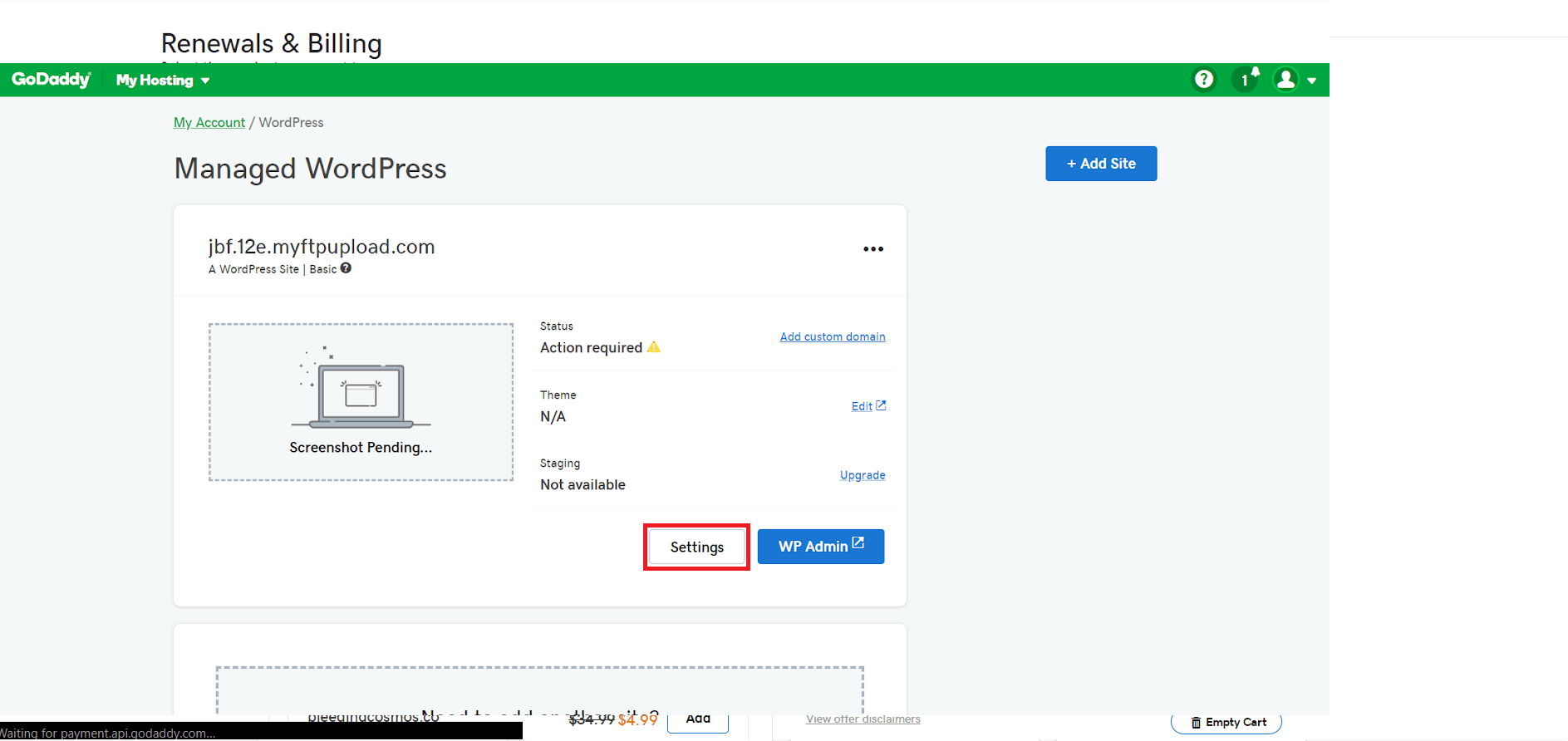This screenshot has height=741, width=1568.
Task: Click the Renewals & Billing heading
Action: pyautogui.click(x=272, y=43)
